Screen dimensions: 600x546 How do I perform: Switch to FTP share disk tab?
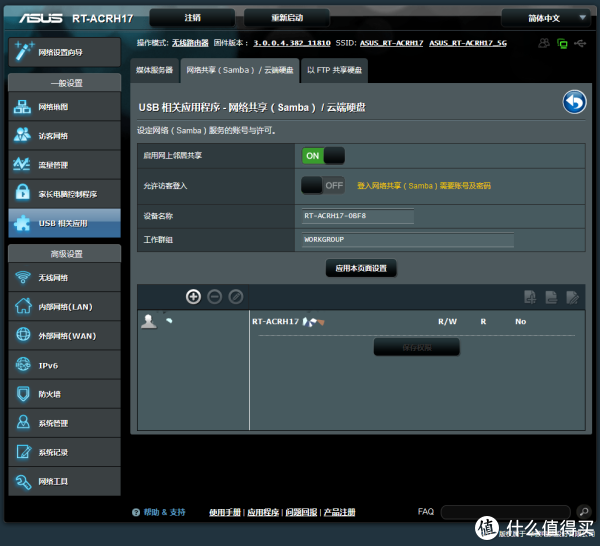tap(334, 70)
